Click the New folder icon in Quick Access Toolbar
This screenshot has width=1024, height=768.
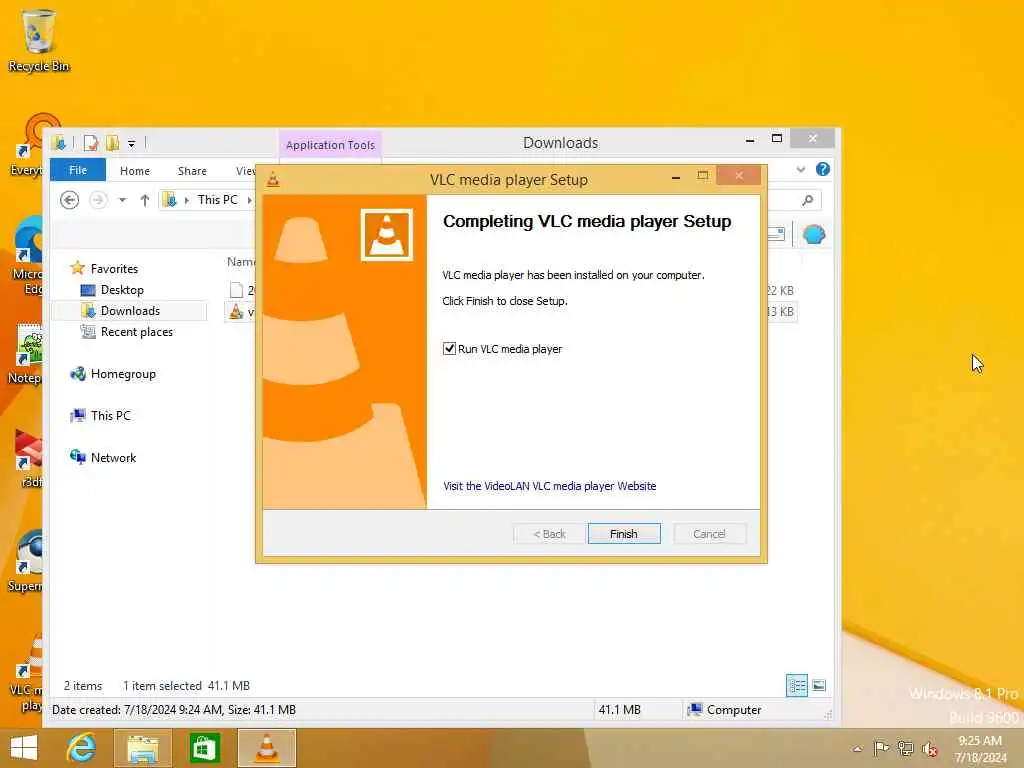[112, 143]
